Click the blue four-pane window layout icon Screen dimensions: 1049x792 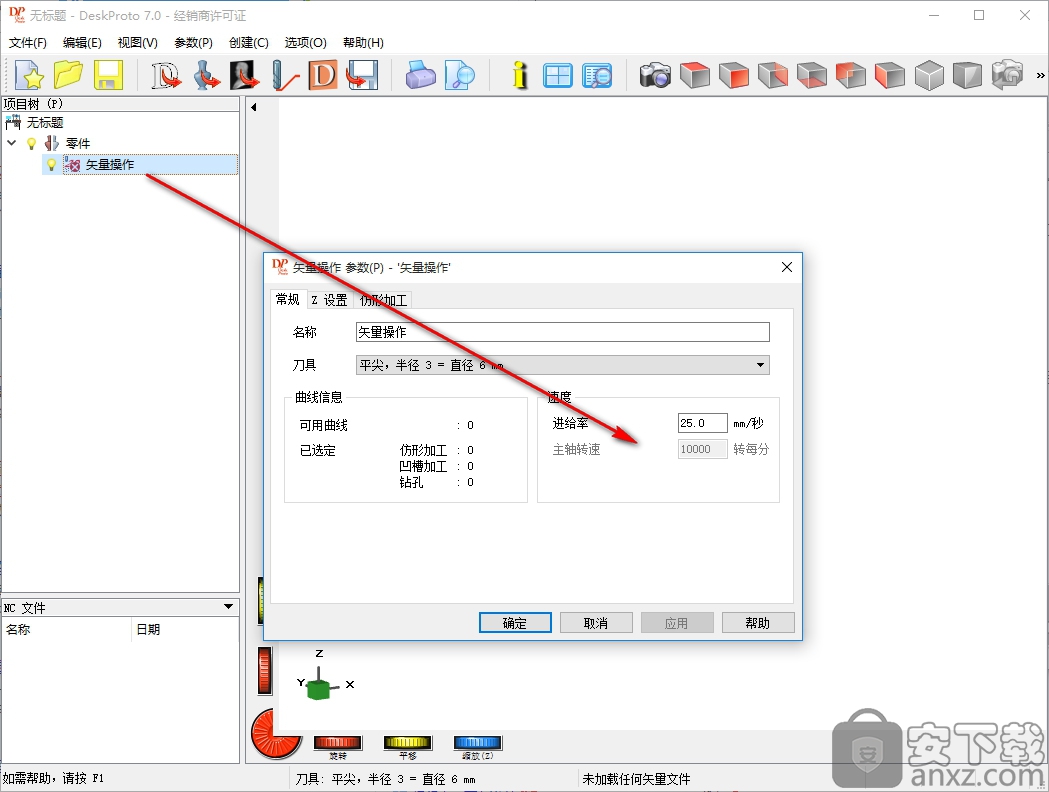(x=558, y=75)
